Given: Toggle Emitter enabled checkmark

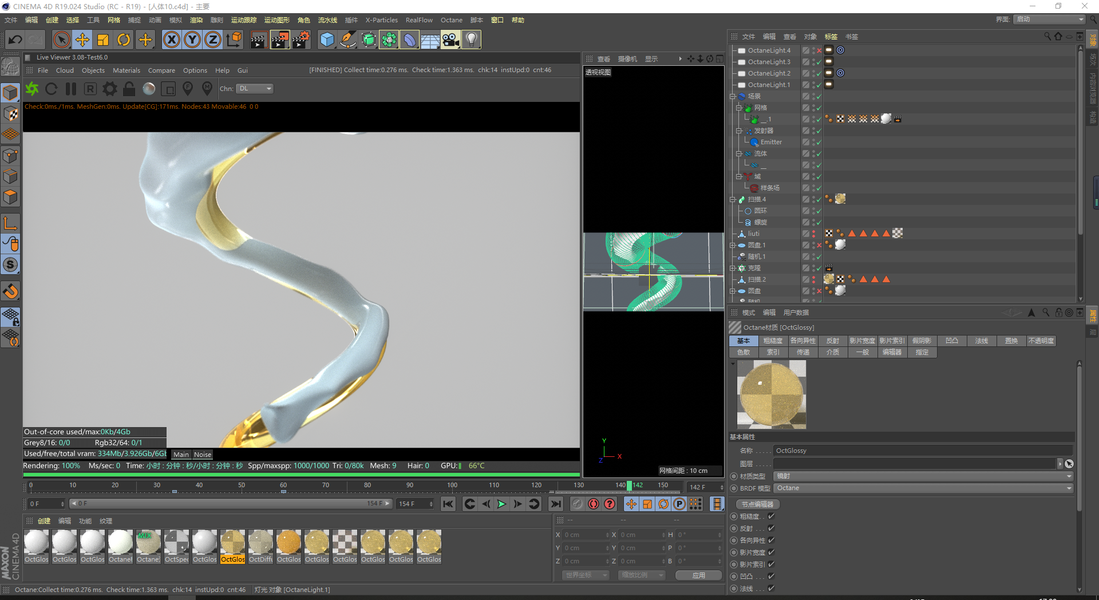Looking at the screenshot, I should (819, 142).
